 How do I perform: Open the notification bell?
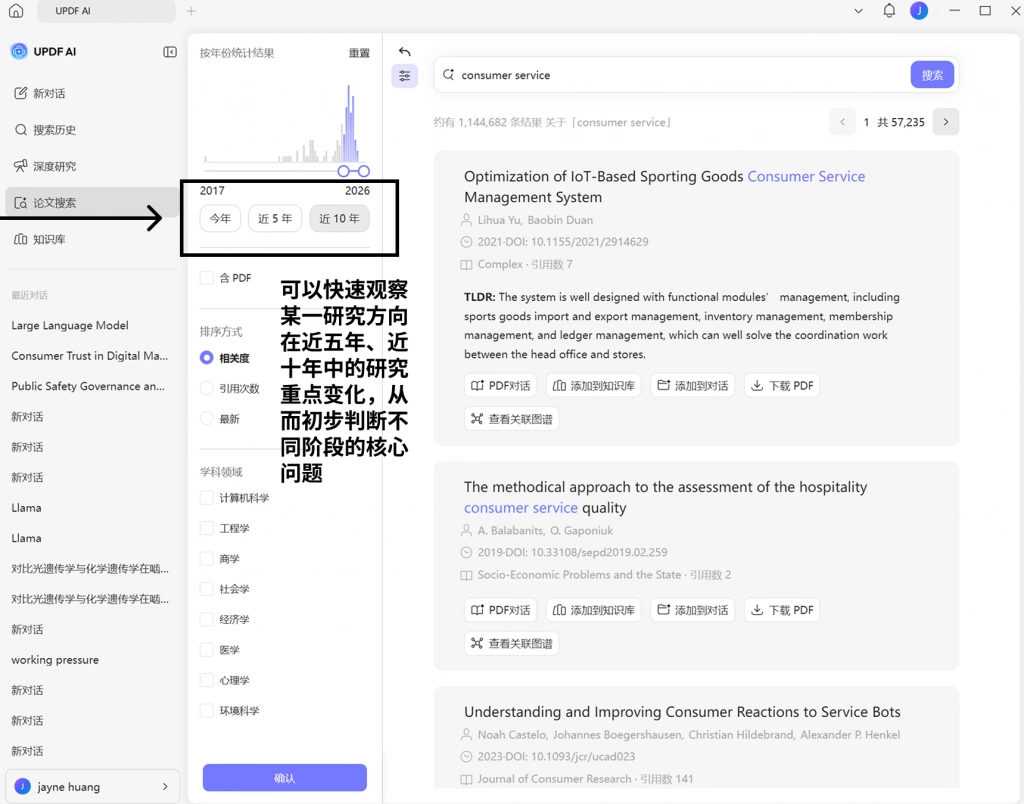[x=889, y=10]
